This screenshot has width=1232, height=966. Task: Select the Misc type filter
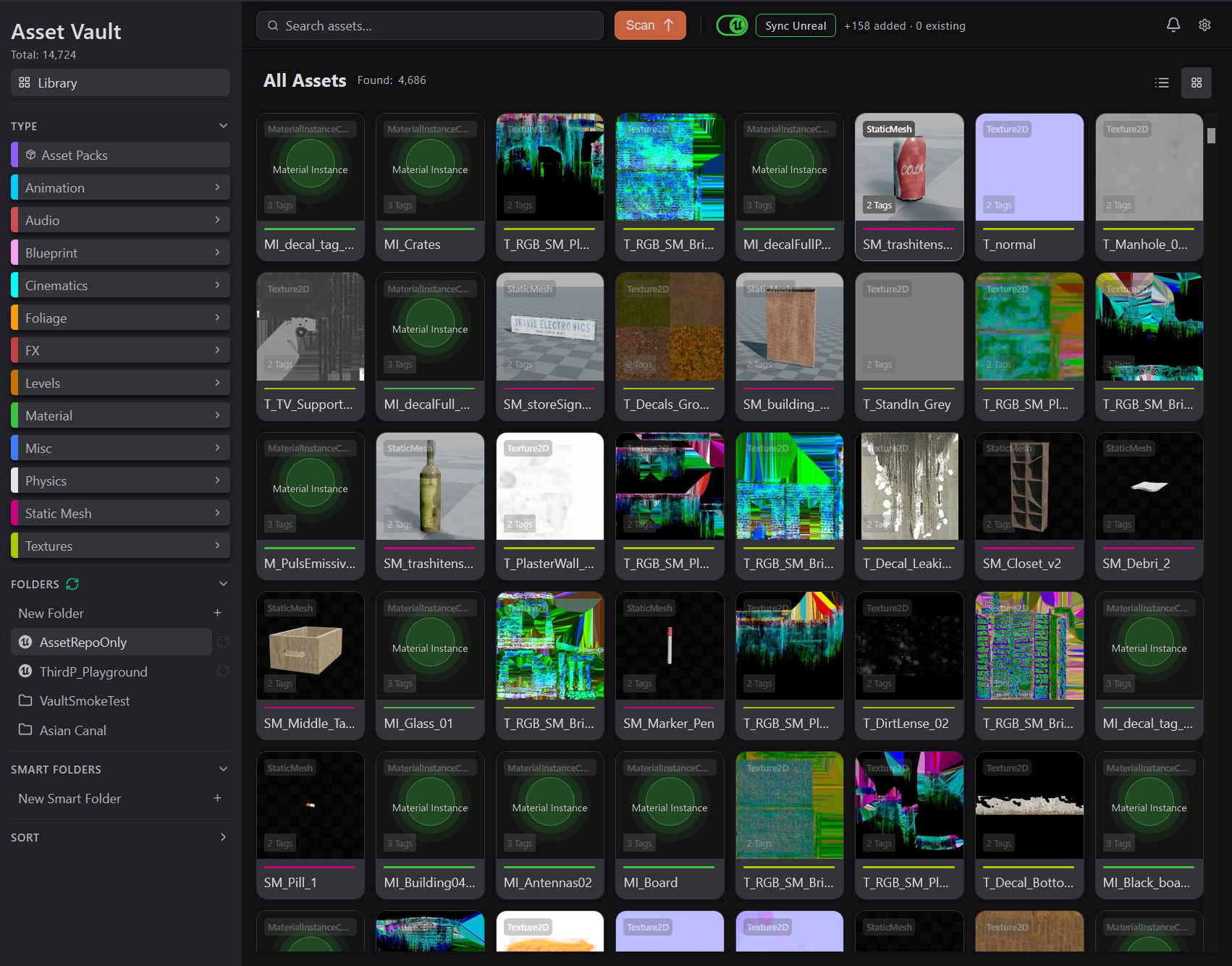pos(120,448)
